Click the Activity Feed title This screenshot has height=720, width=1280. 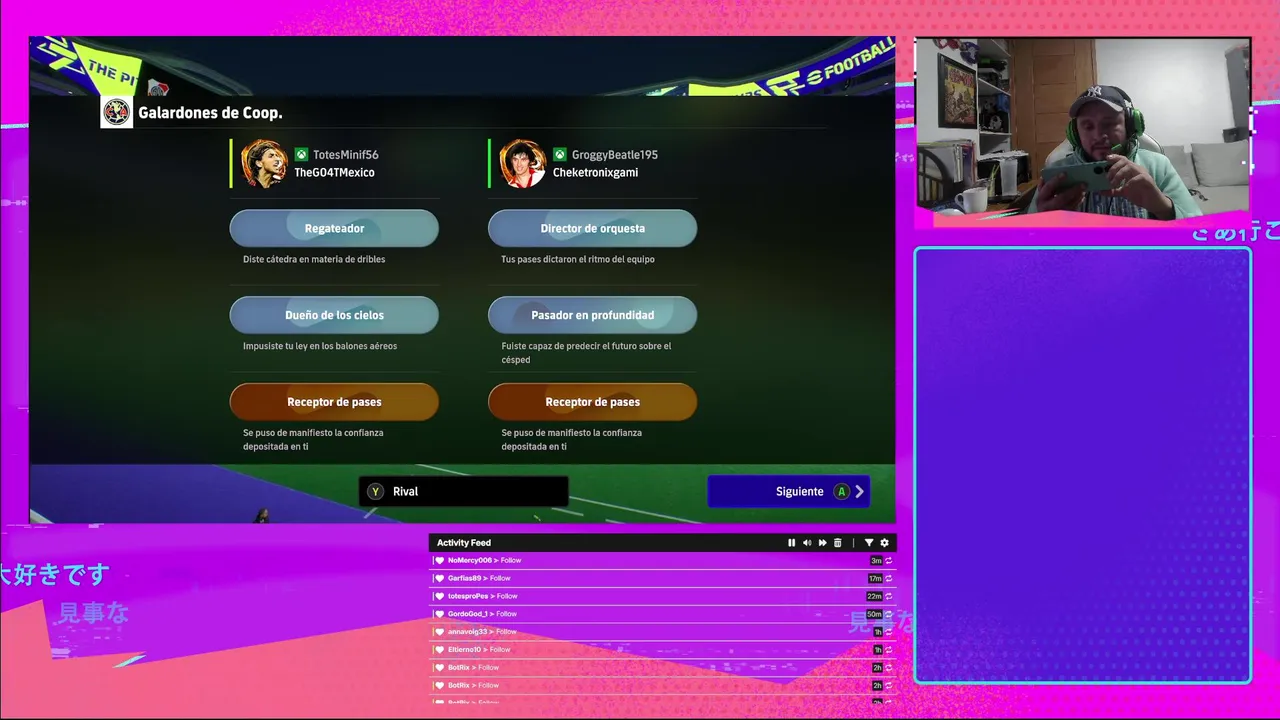click(x=463, y=543)
